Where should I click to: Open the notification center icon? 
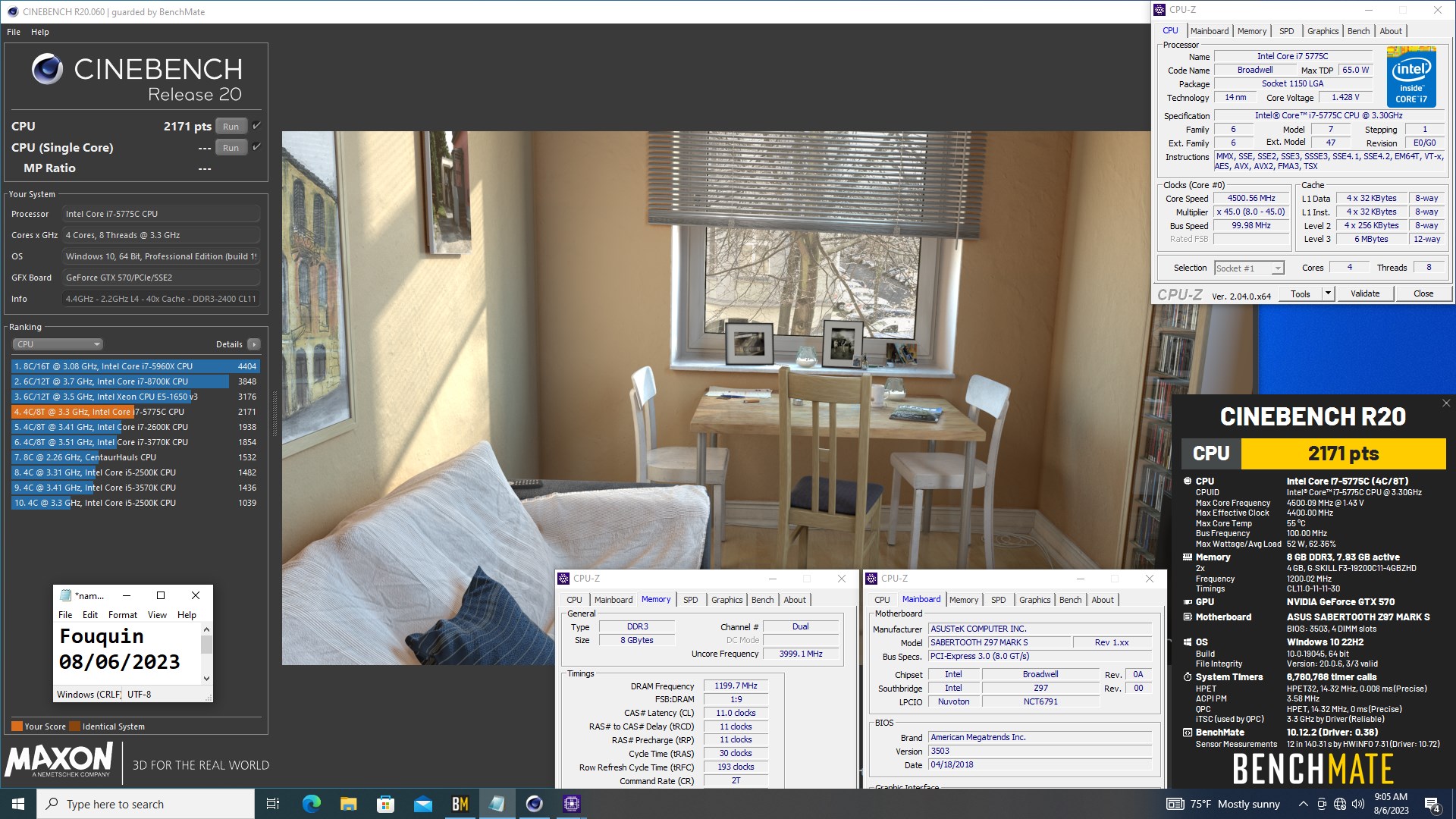click(1432, 804)
